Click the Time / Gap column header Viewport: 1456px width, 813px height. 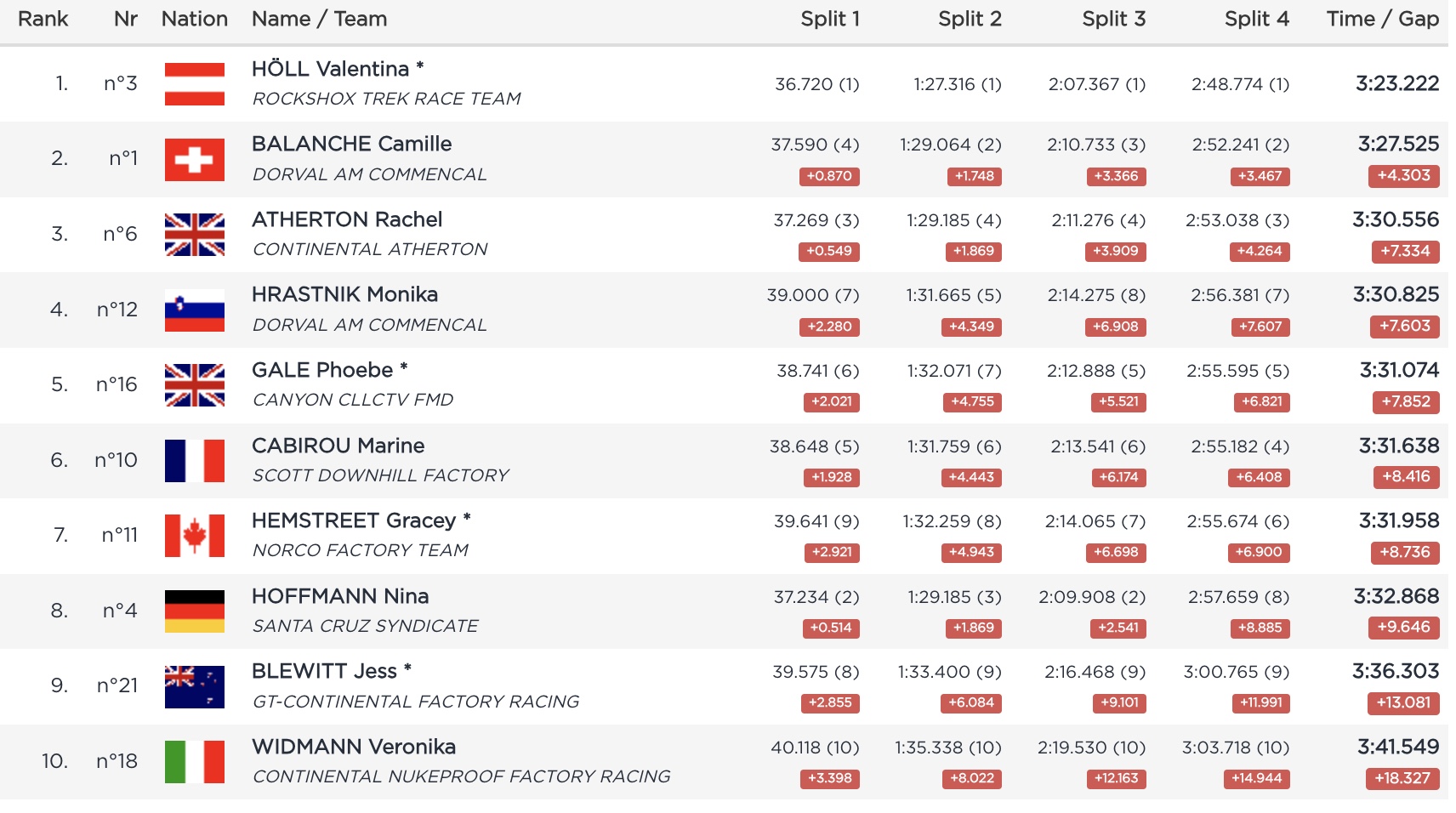pos(1382,19)
